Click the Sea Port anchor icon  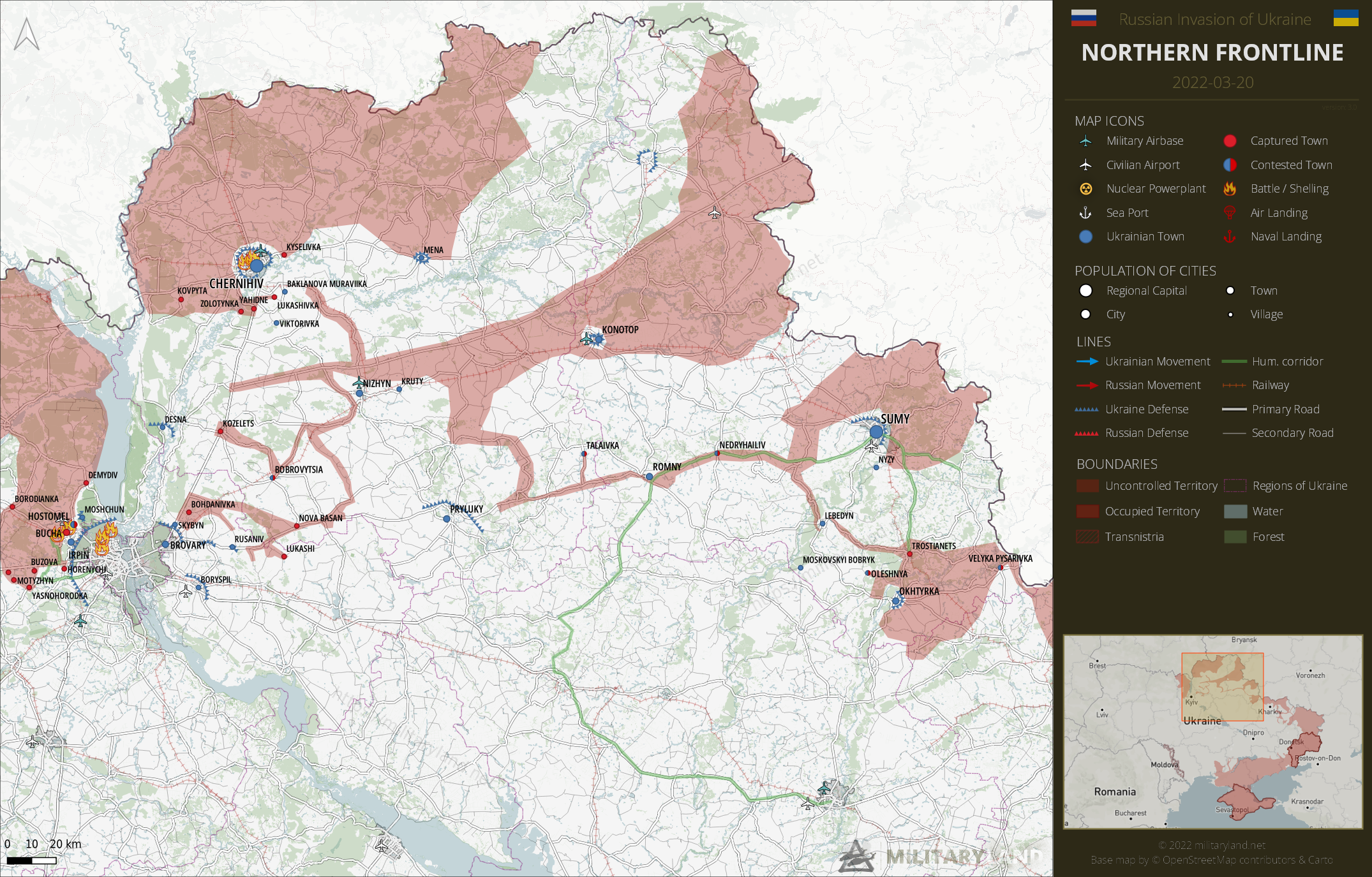click(1085, 213)
